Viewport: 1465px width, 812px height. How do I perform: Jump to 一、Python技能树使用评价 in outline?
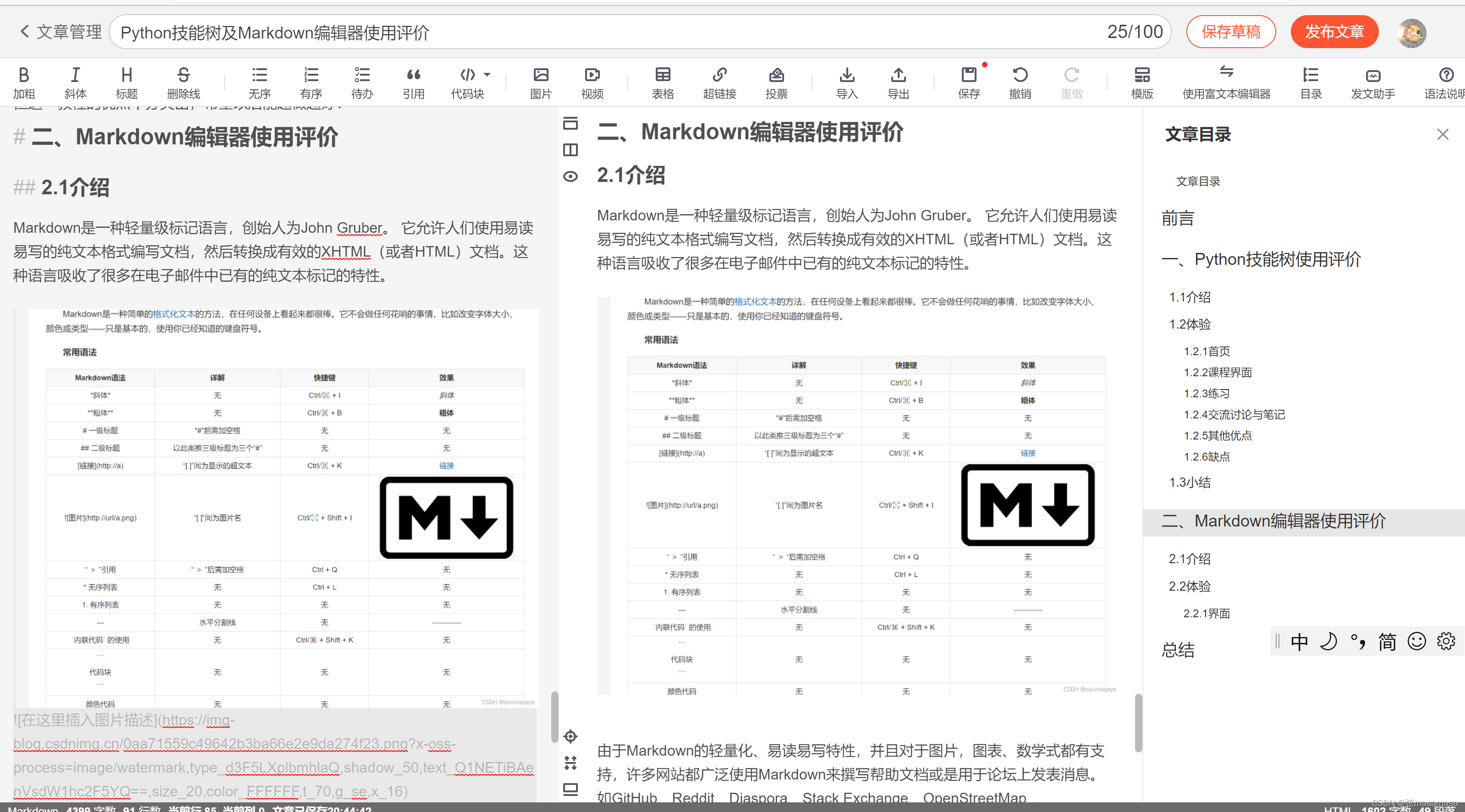click(x=1261, y=259)
